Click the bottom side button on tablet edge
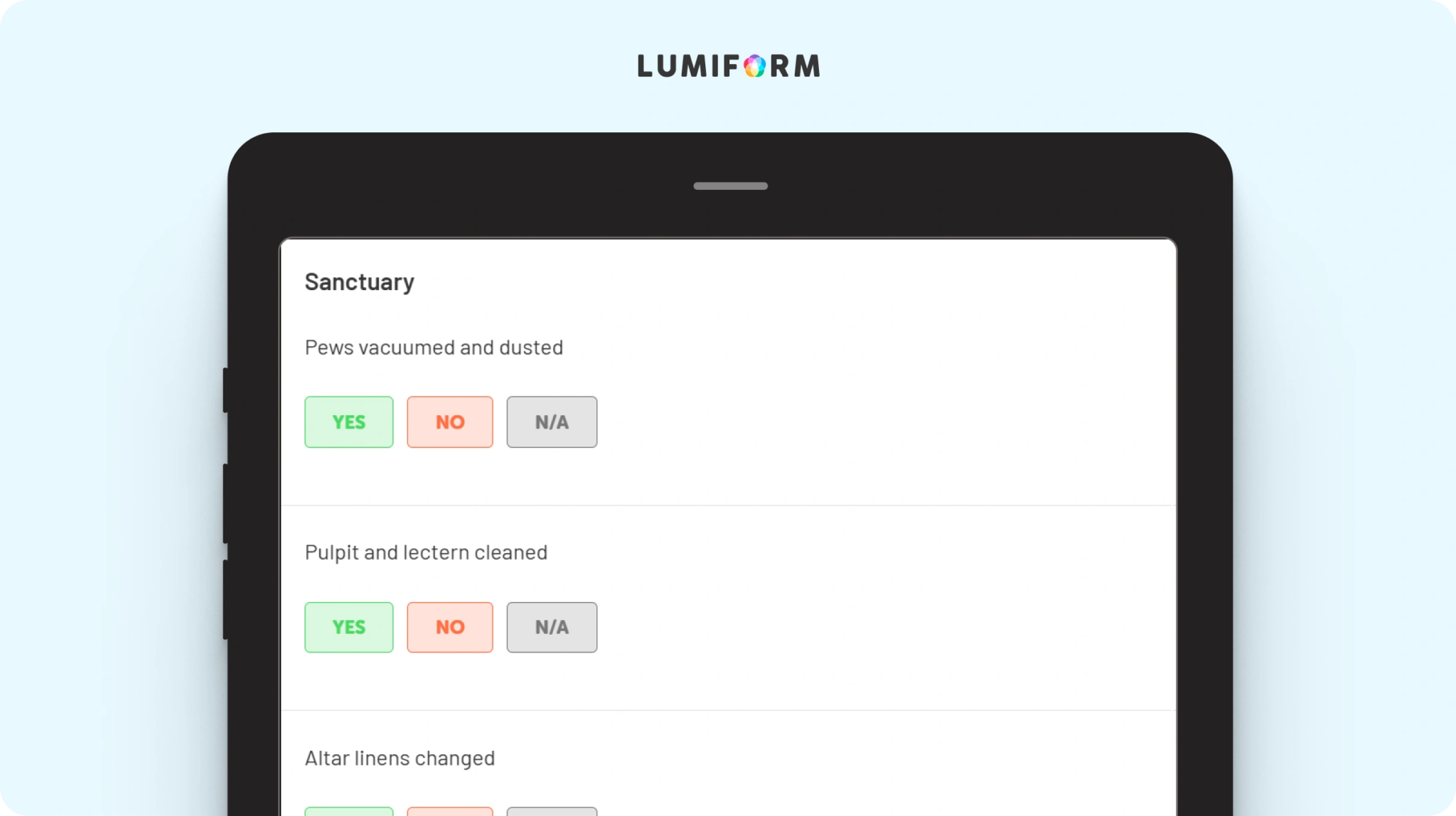 click(x=225, y=600)
